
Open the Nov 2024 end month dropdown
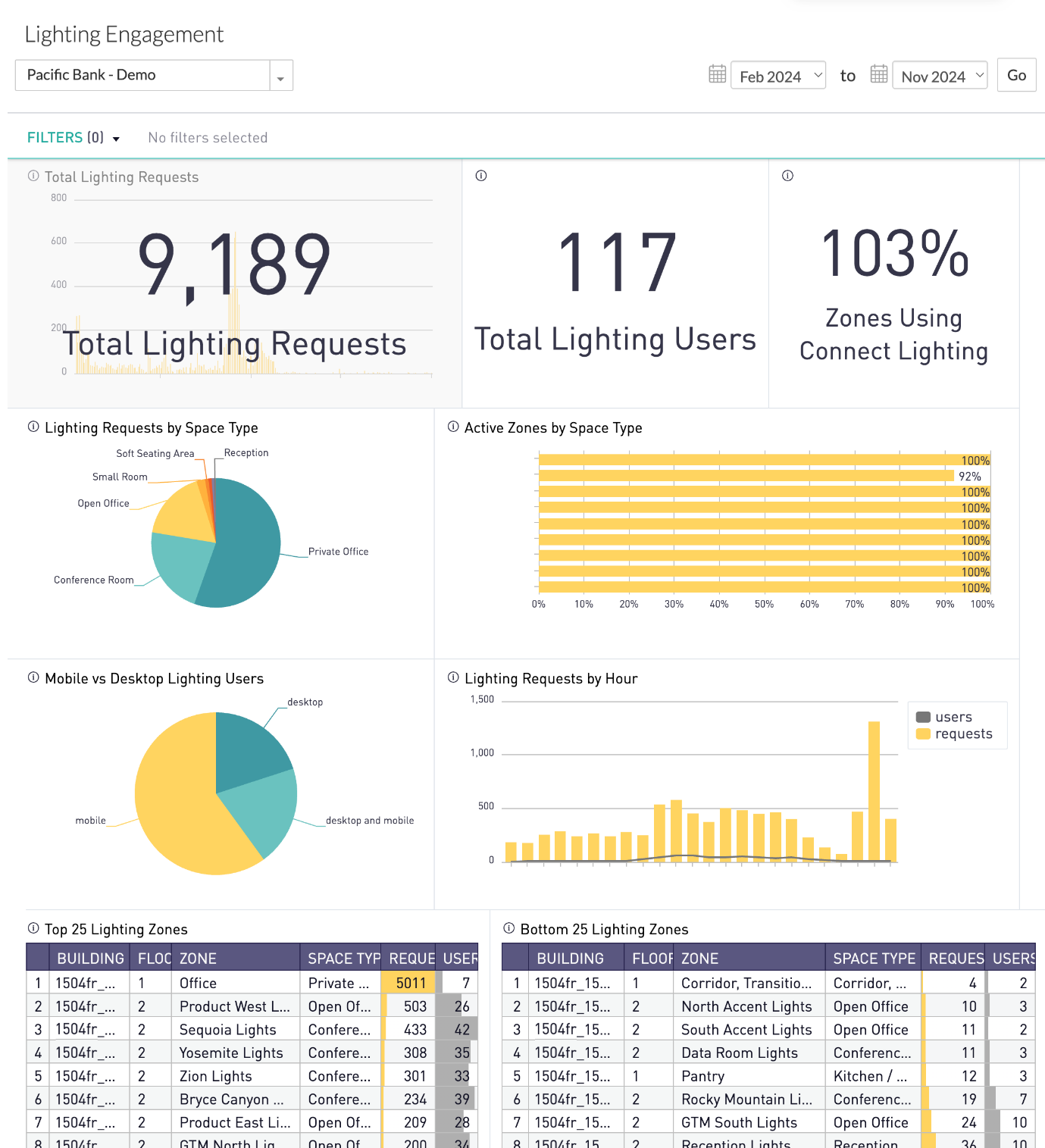point(940,76)
